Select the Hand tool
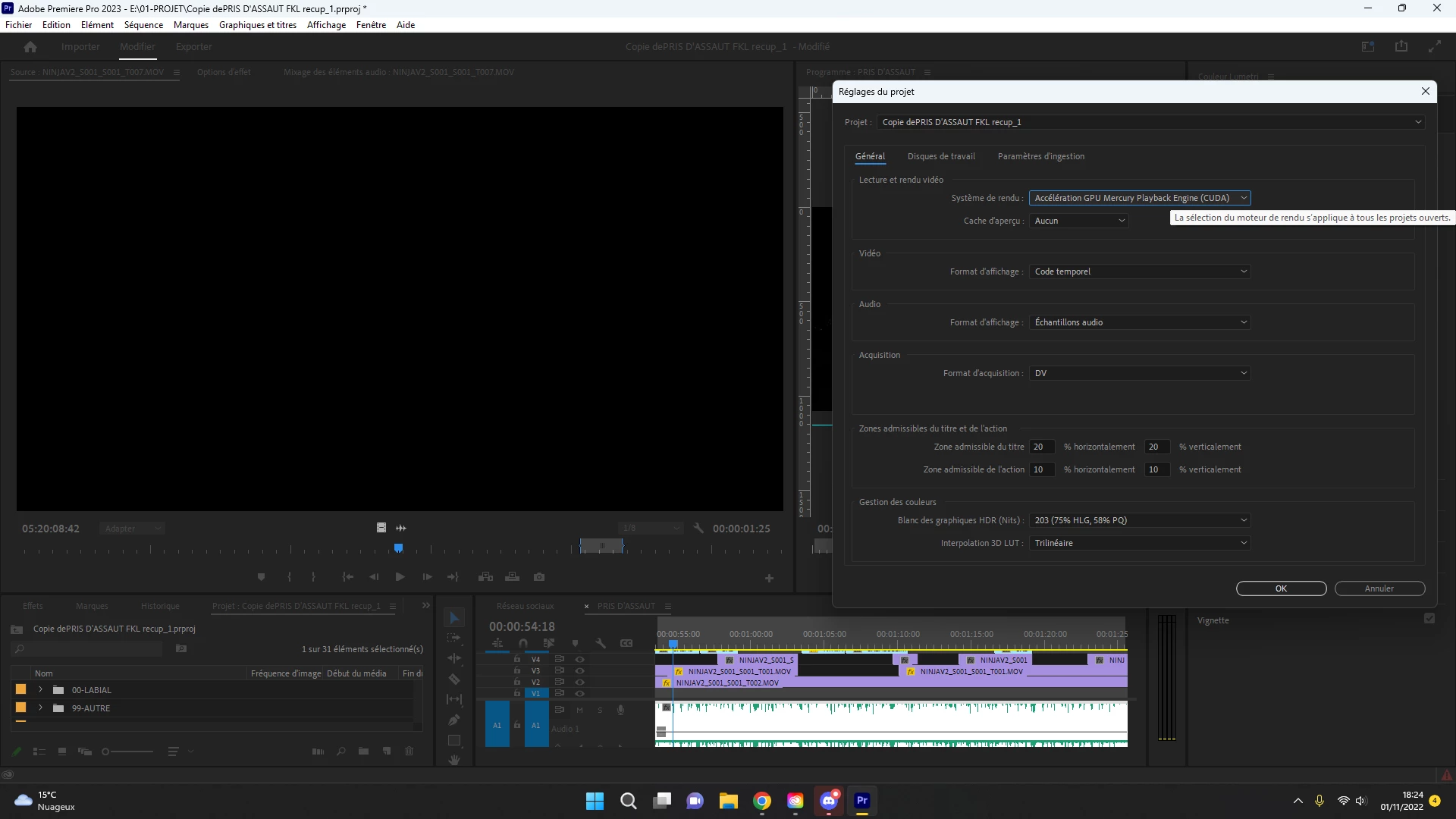The width and height of the screenshot is (1456, 819). coord(454,760)
